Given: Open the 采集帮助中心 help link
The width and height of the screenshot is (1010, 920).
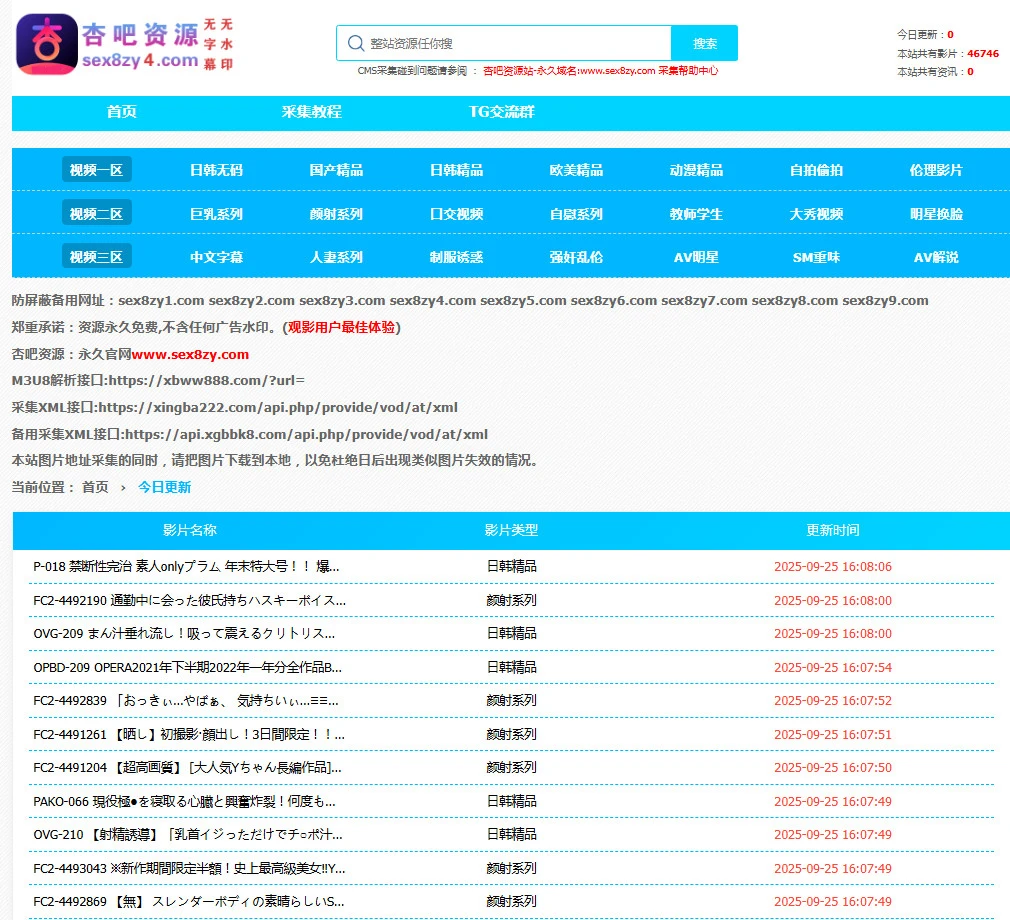Looking at the screenshot, I should coord(688,71).
